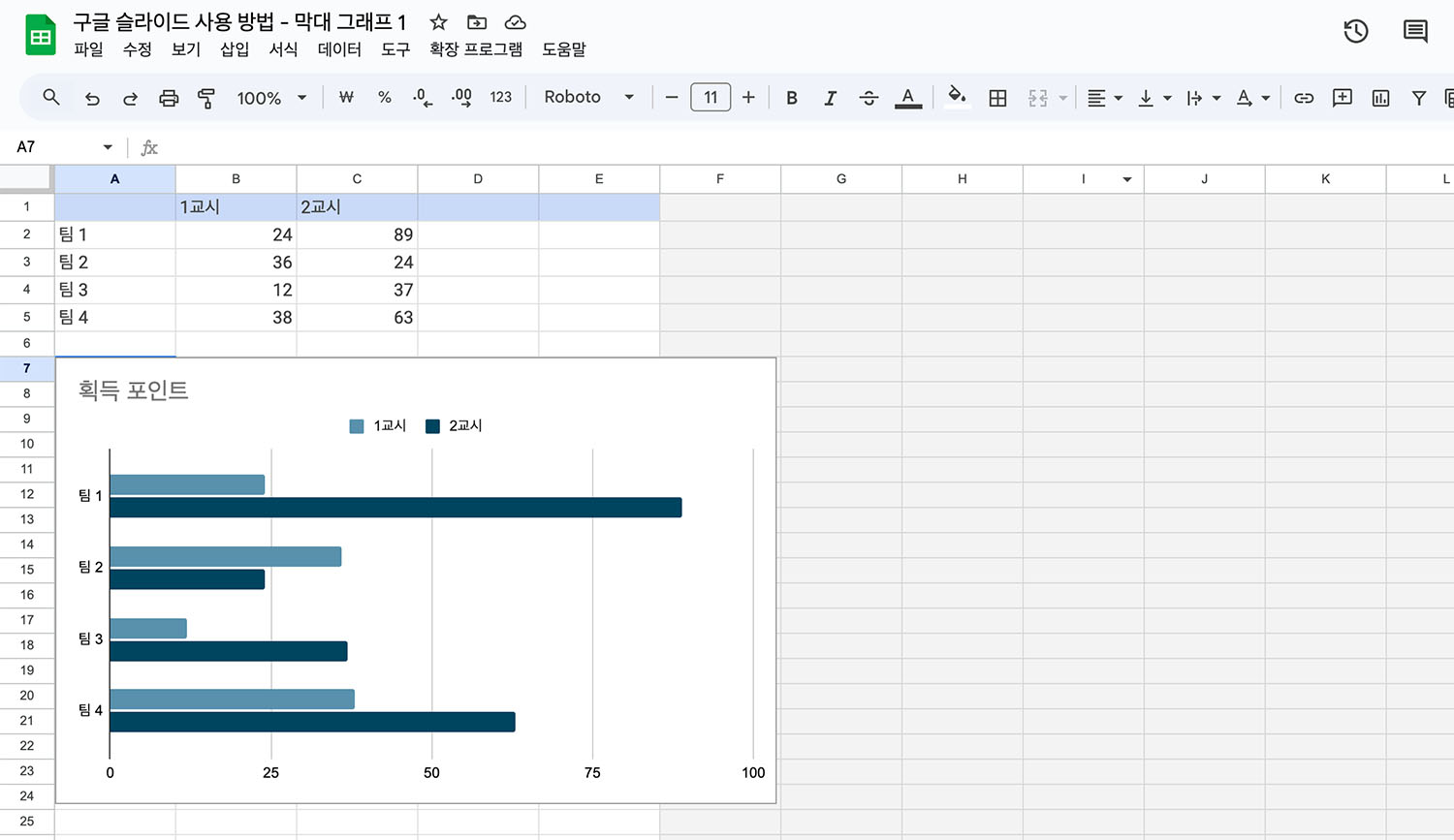Open the merge cells type dropdown arrow
Image resolution: width=1454 pixels, height=840 pixels.
coord(1063,98)
